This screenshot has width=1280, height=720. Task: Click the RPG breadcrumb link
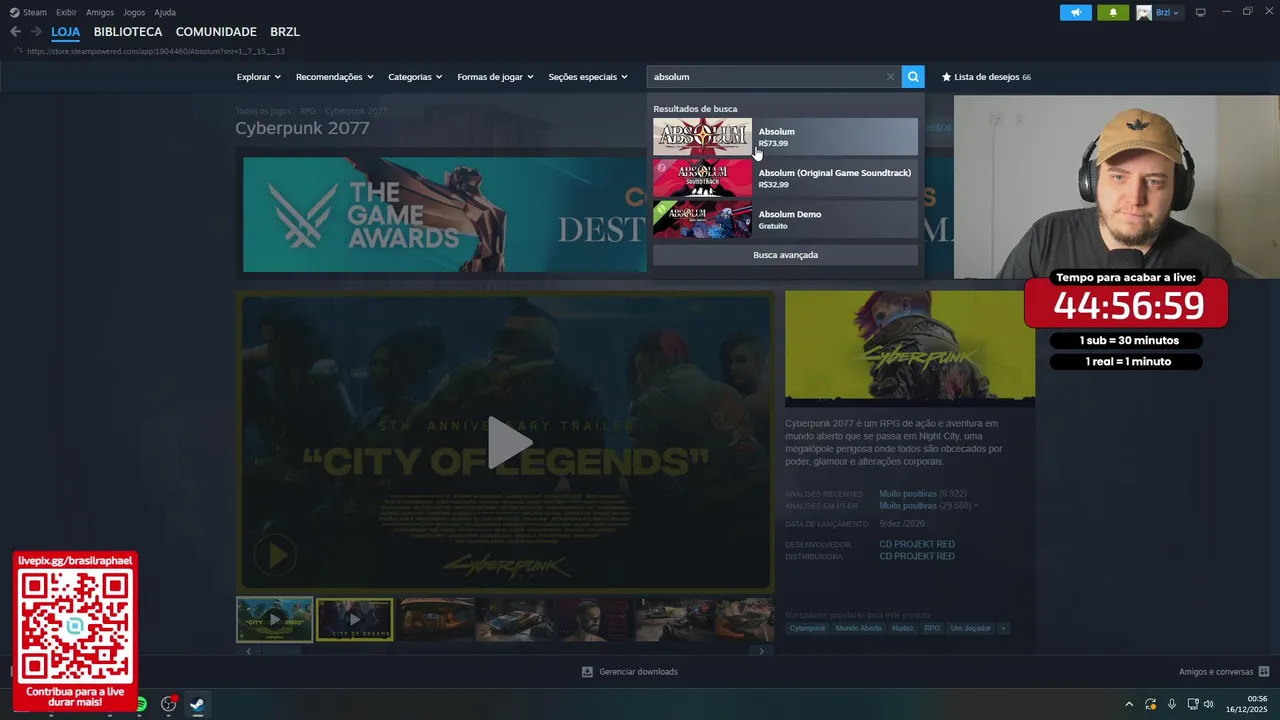pyautogui.click(x=308, y=111)
